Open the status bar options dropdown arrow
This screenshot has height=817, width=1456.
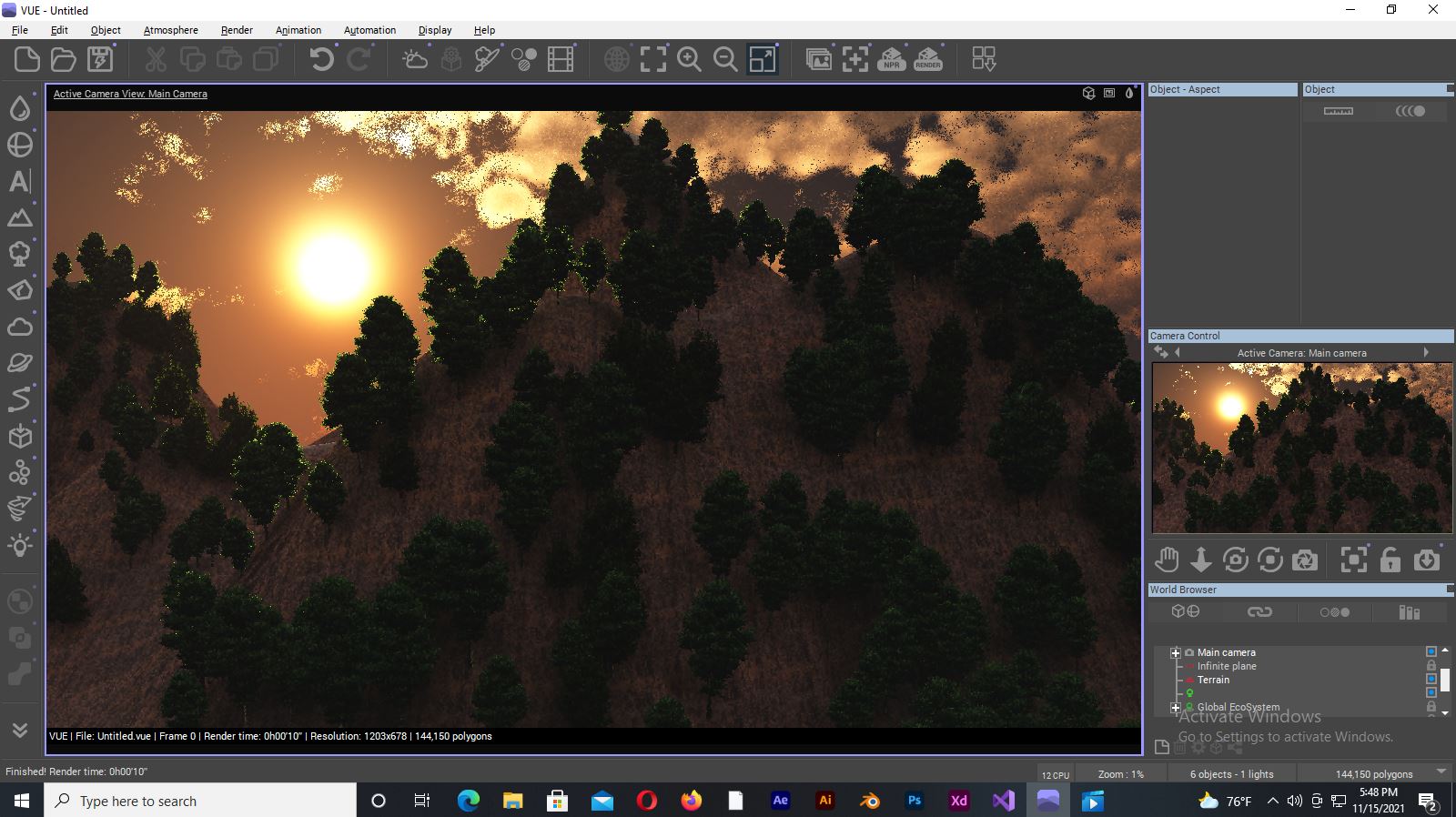point(1441,772)
